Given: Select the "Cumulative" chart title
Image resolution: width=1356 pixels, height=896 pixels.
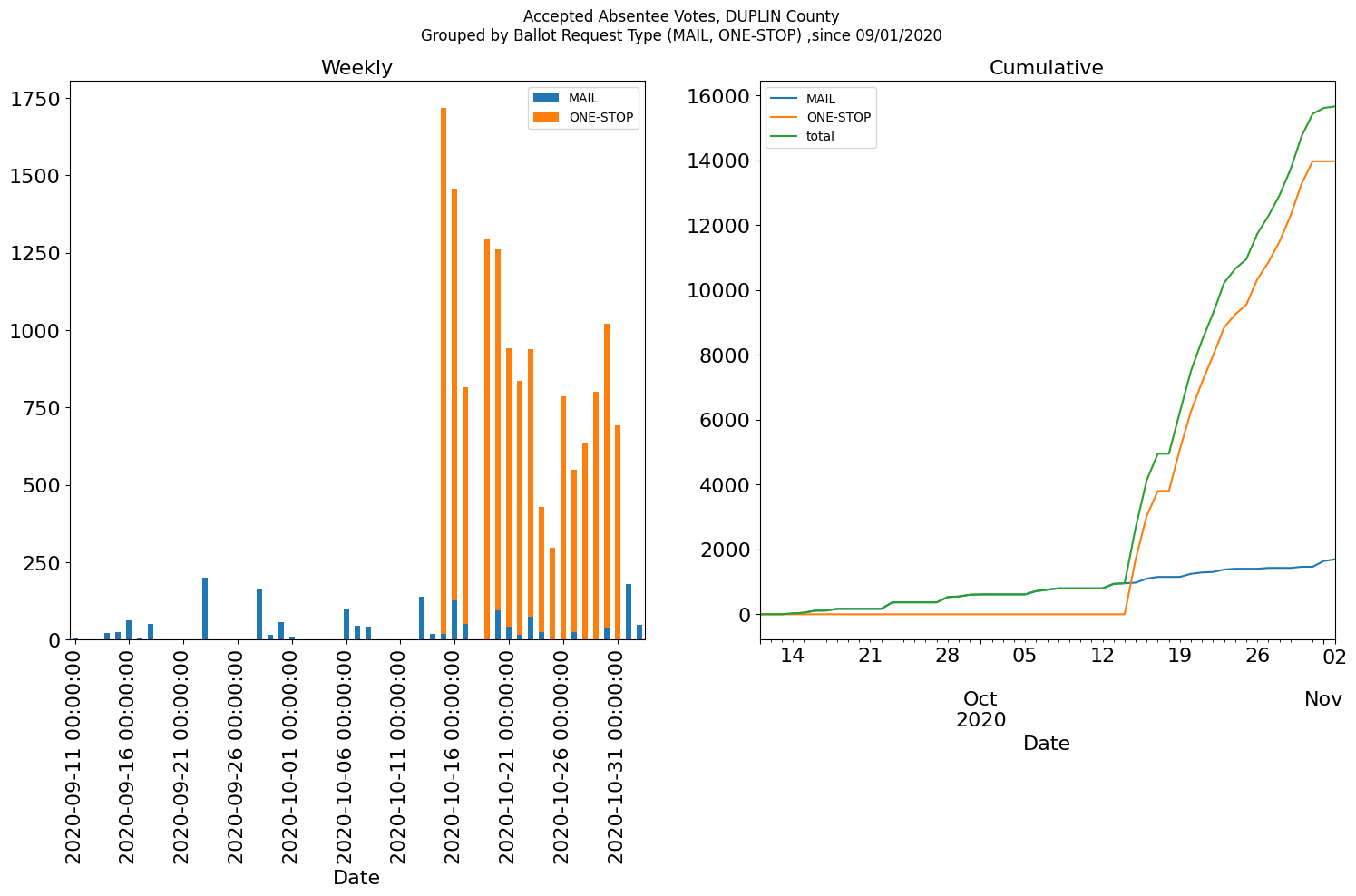Looking at the screenshot, I should 1047,68.
